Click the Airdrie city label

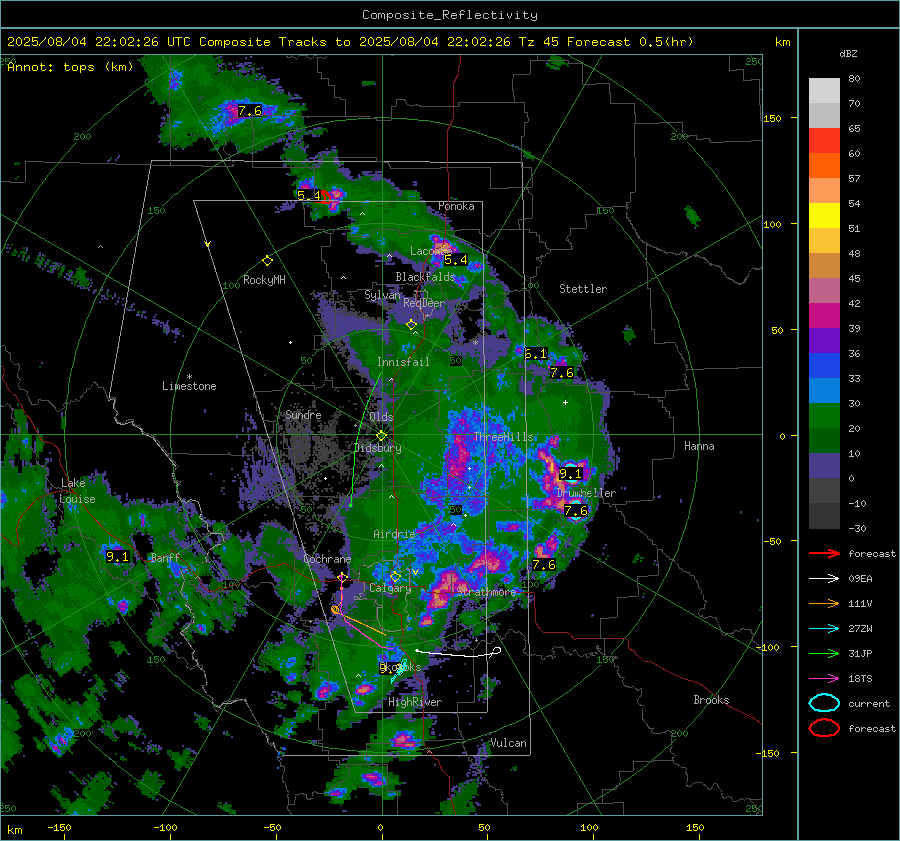tap(394, 534)
